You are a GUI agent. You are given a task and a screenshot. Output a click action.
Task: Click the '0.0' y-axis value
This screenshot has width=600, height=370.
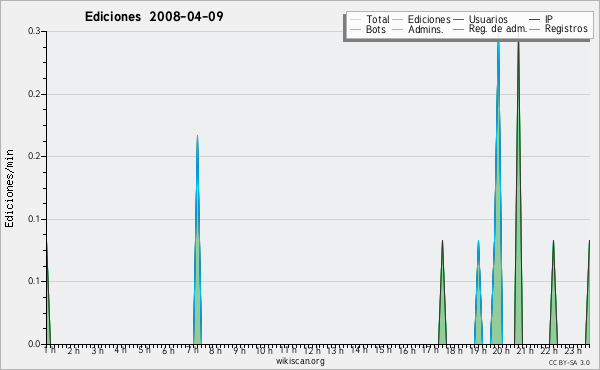34,344
